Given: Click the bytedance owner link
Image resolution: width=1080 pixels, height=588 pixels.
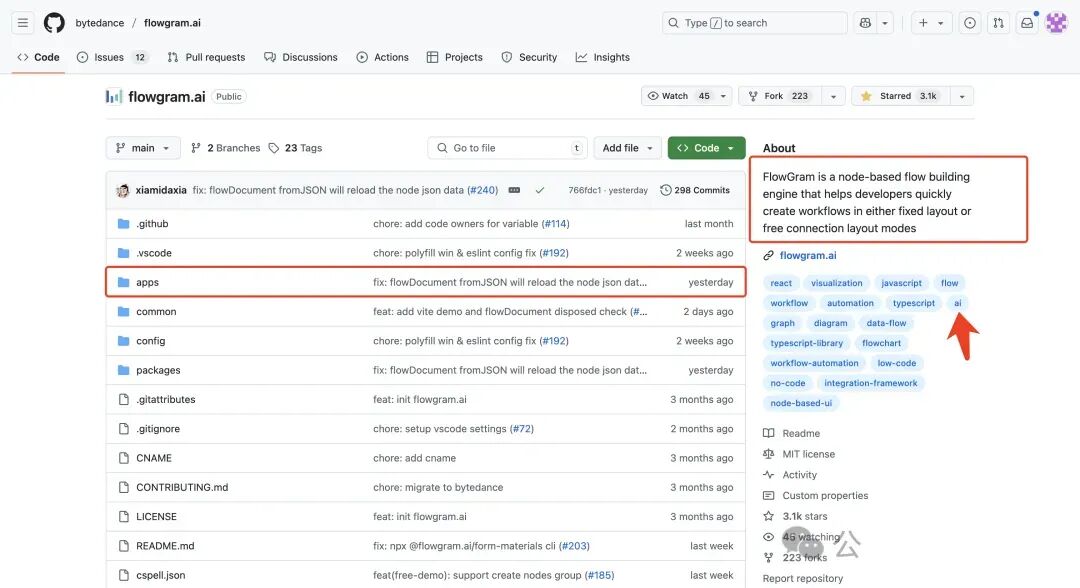Looking at the screenshot, I should (x=100, y=23).
